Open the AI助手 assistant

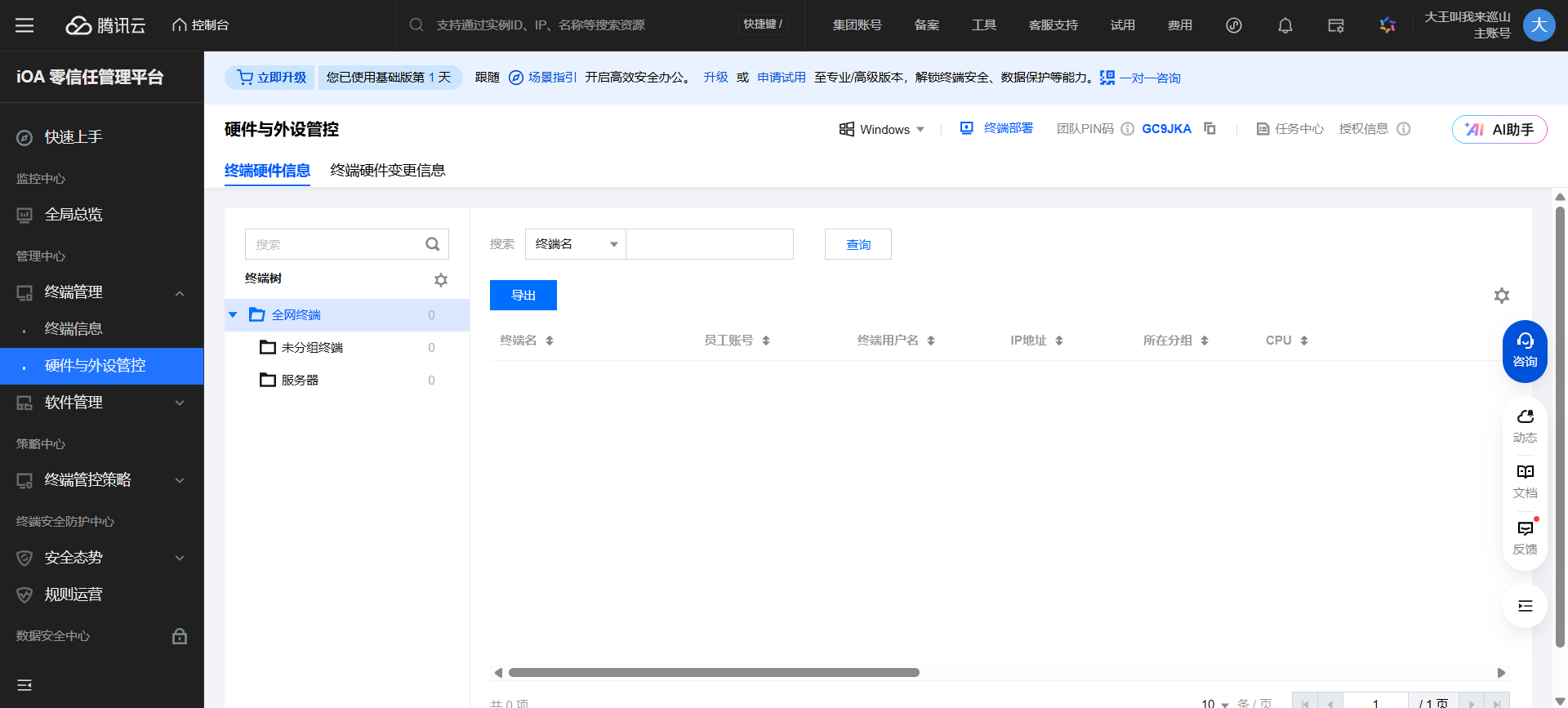point(1499,129)
